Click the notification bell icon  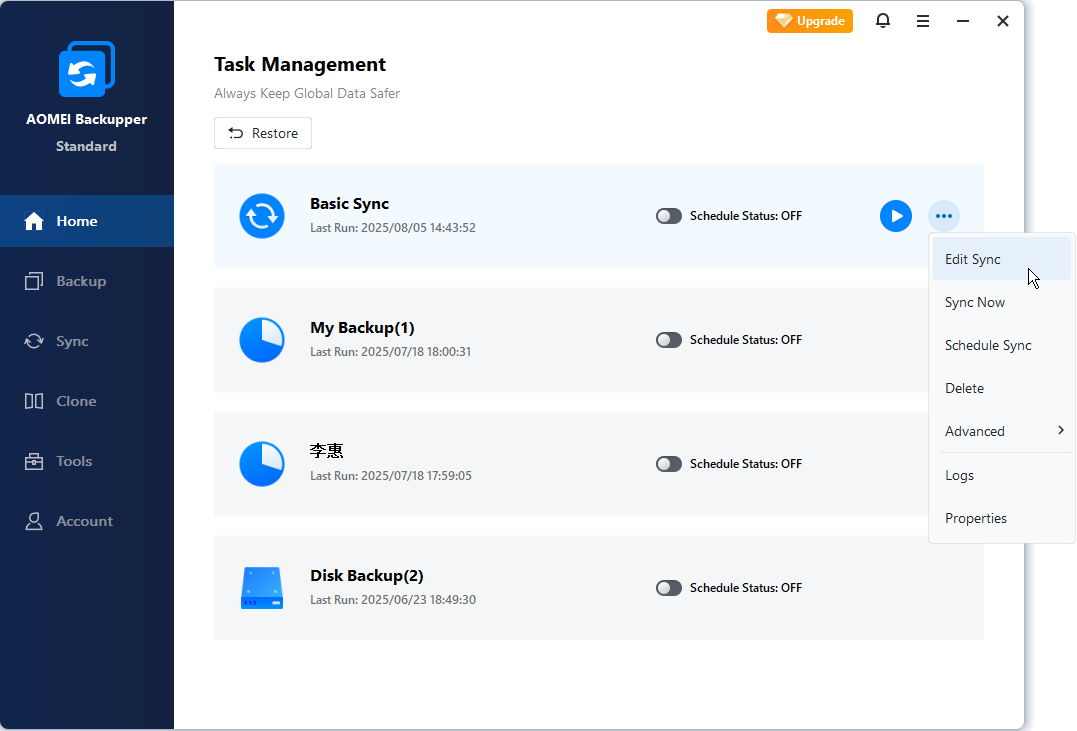(x=882, y=21)
